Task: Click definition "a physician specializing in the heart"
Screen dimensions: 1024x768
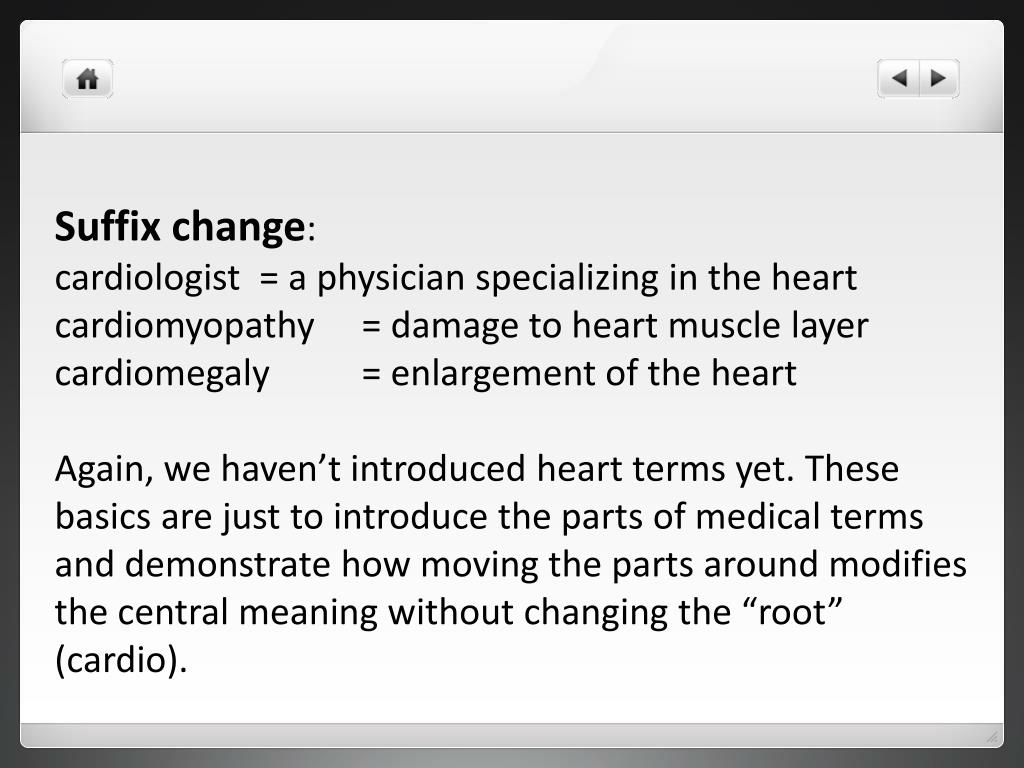Action: [x=573, y=278]
